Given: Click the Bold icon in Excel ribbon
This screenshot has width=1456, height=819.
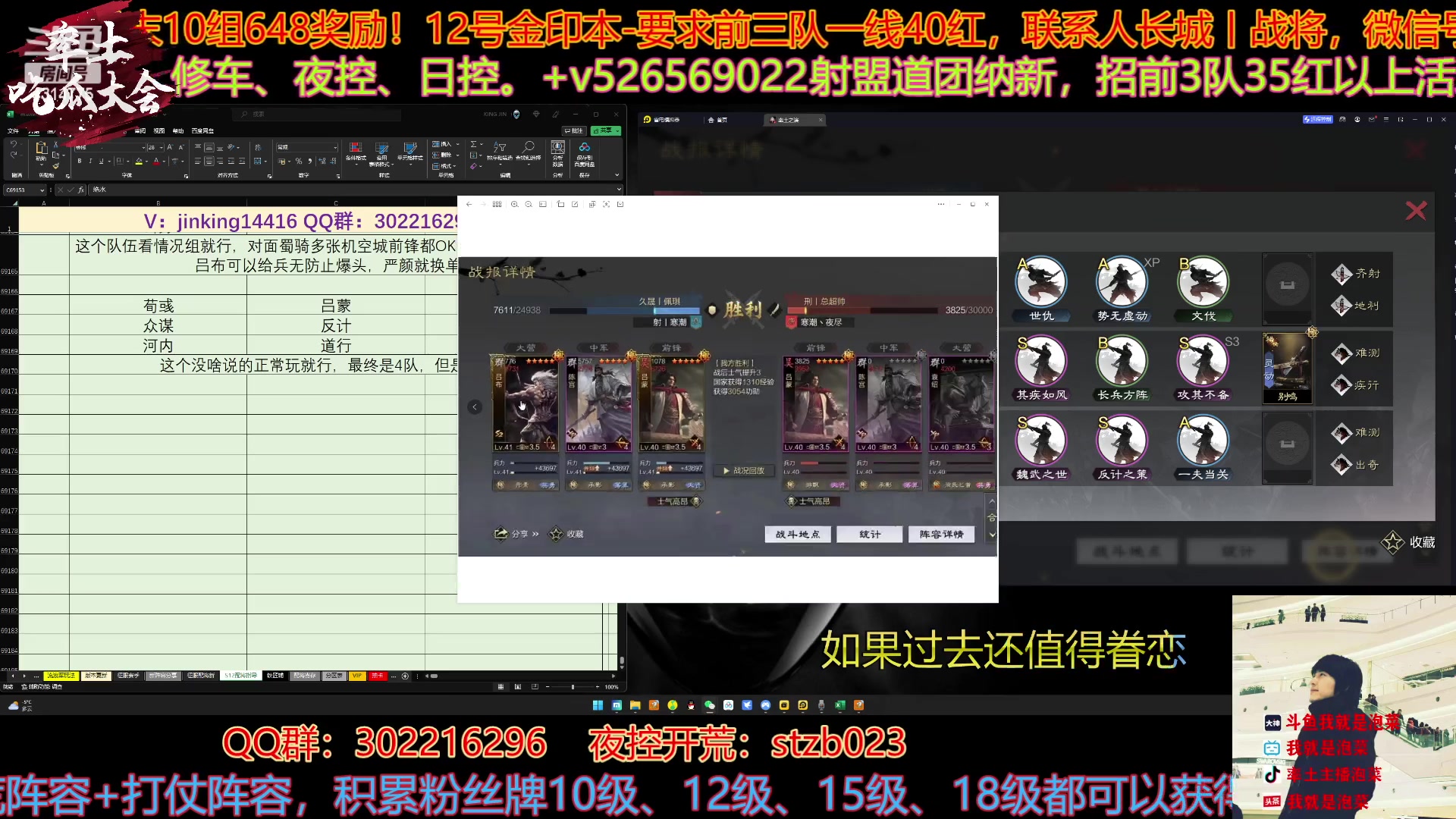Looking at the screenshot, I should point(80,161).
